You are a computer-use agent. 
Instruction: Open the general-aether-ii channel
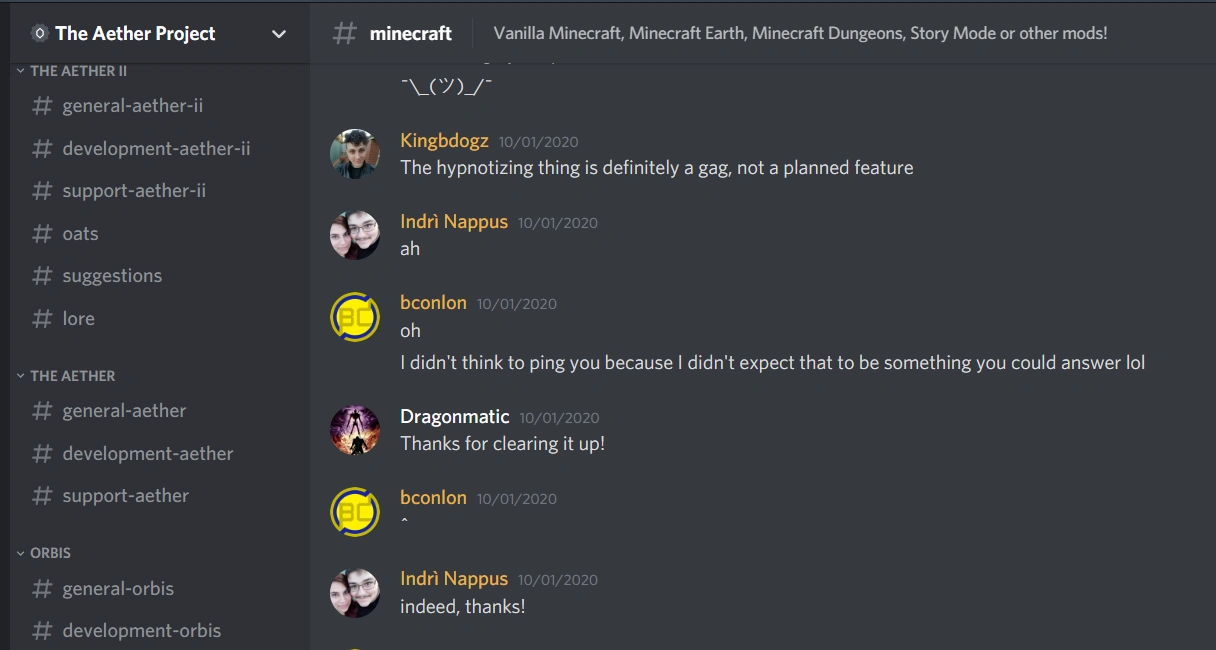click(x=132, y=106)
